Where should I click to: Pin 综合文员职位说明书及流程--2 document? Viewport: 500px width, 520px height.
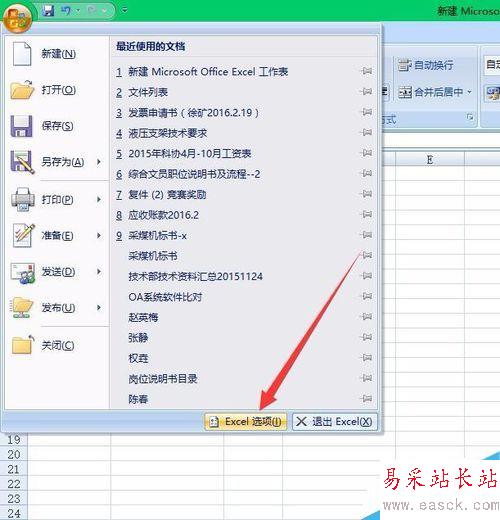pos(367,173)
